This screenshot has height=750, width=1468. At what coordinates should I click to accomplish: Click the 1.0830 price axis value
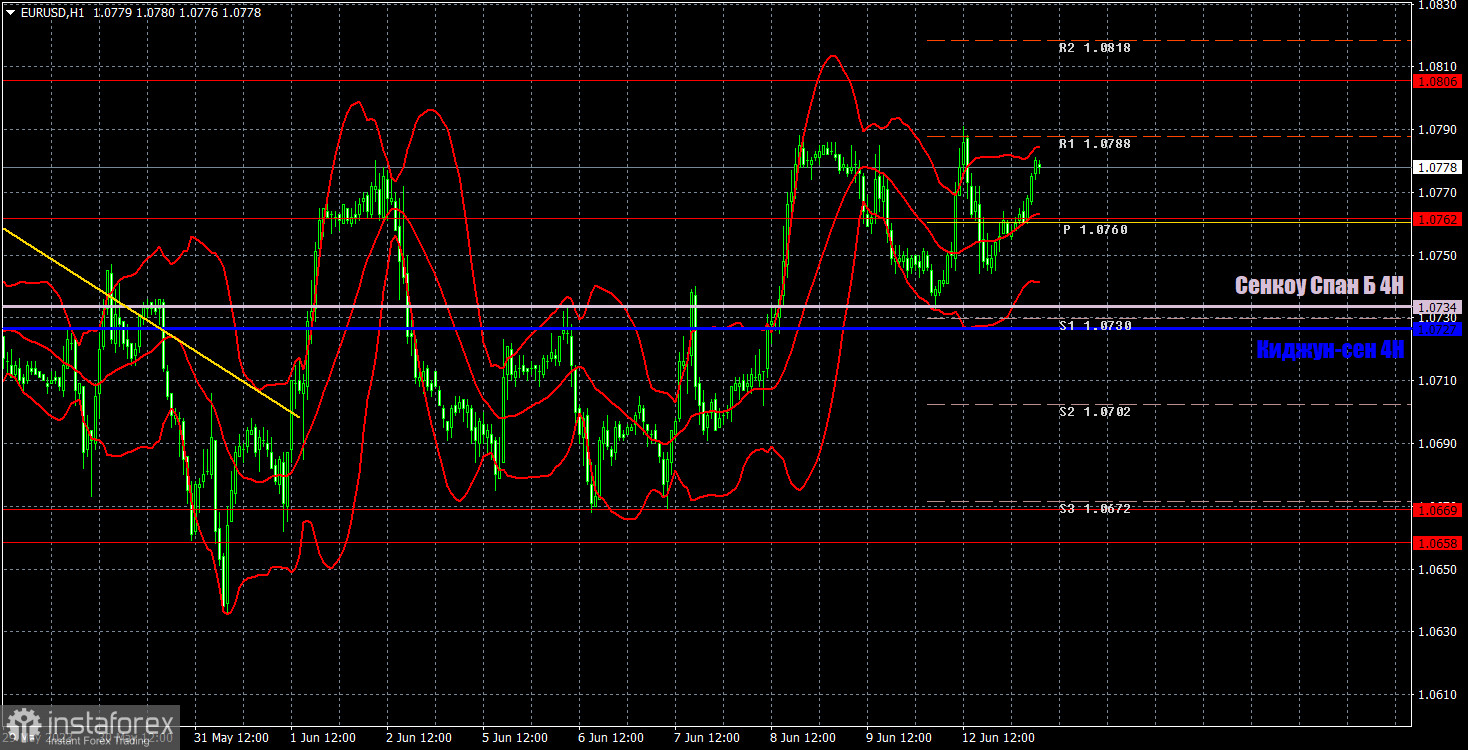[1438, 5]
